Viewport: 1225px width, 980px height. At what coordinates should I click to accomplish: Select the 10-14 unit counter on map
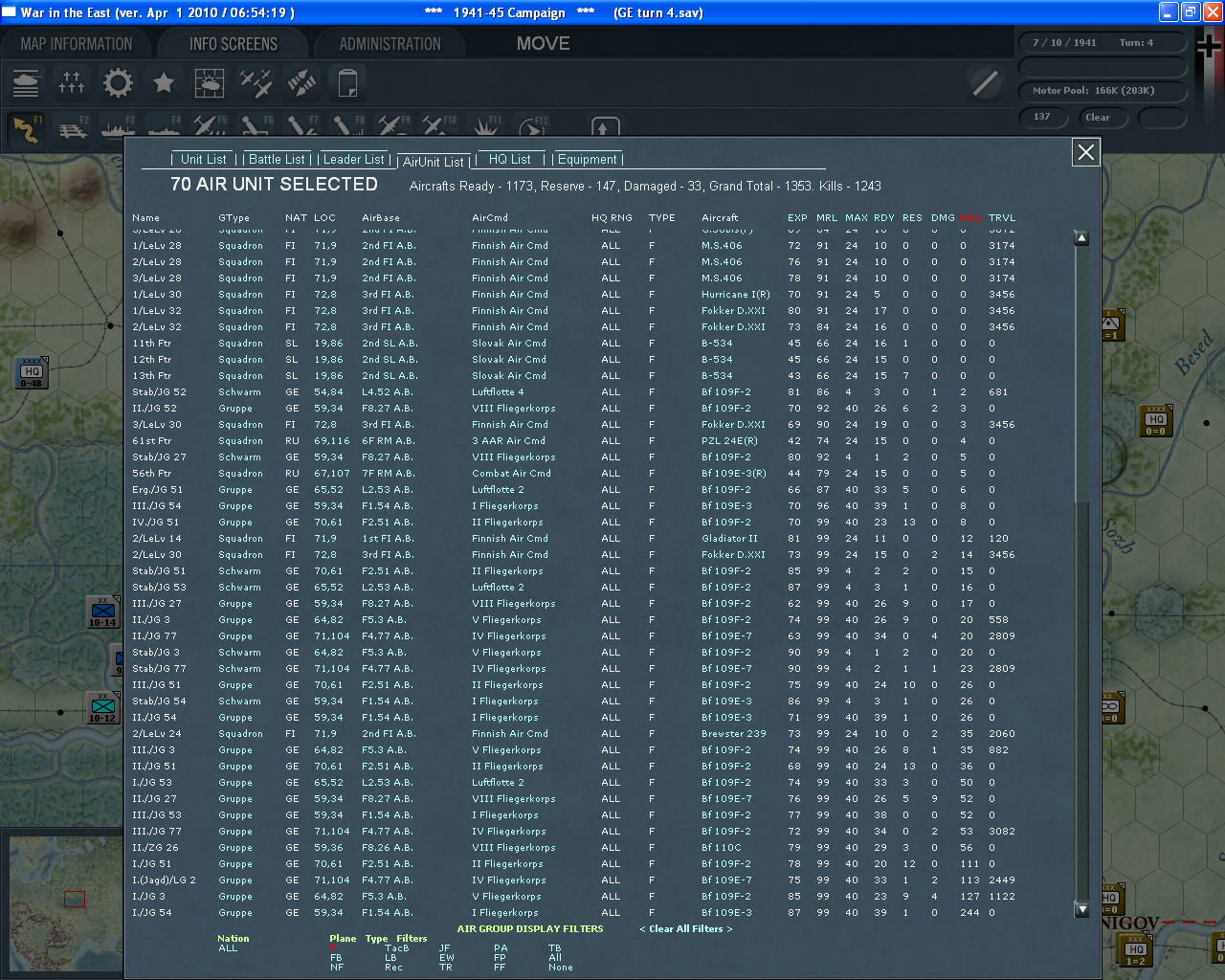pyautogui.click(x=102, y=612)
